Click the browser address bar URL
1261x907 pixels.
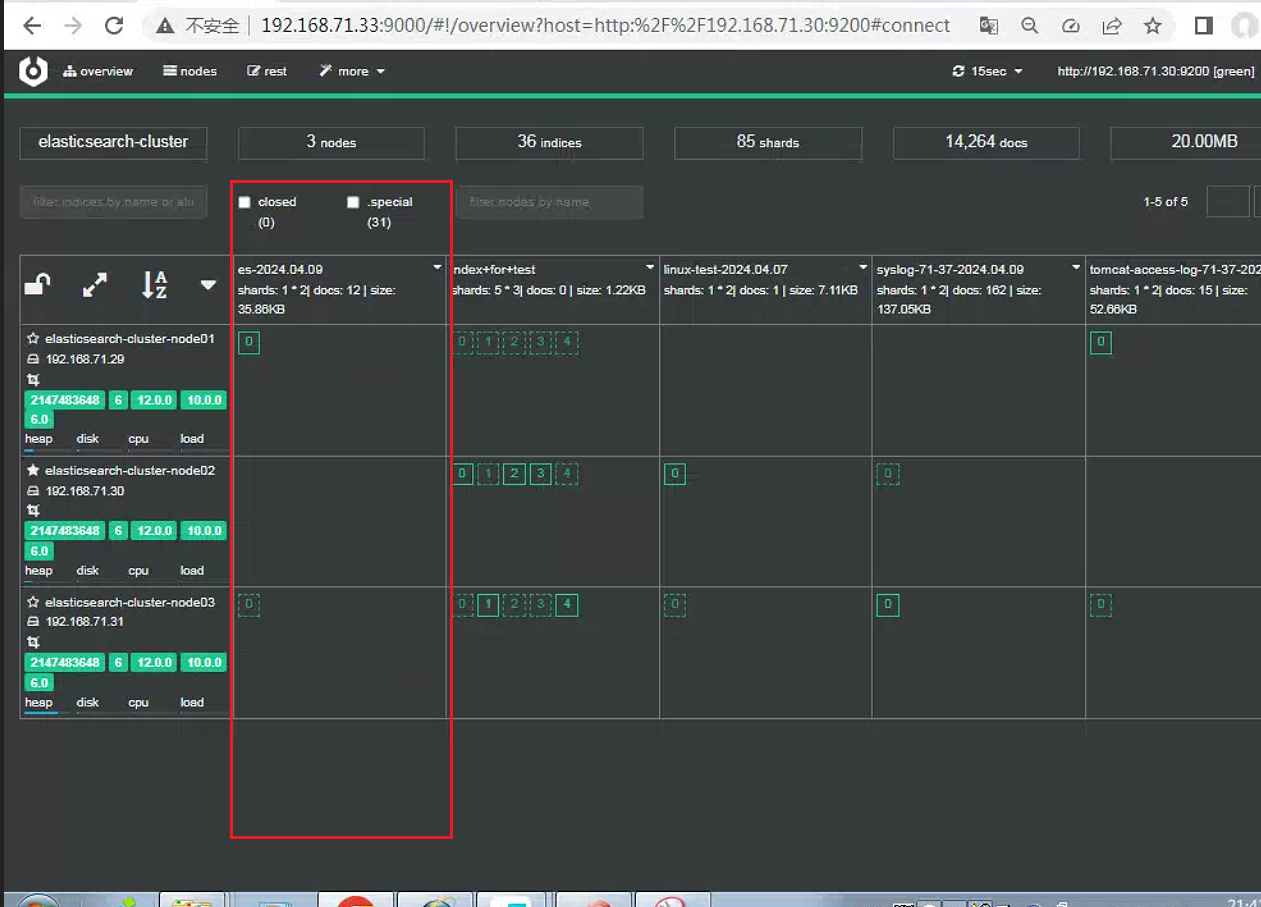tap(605, 26)
